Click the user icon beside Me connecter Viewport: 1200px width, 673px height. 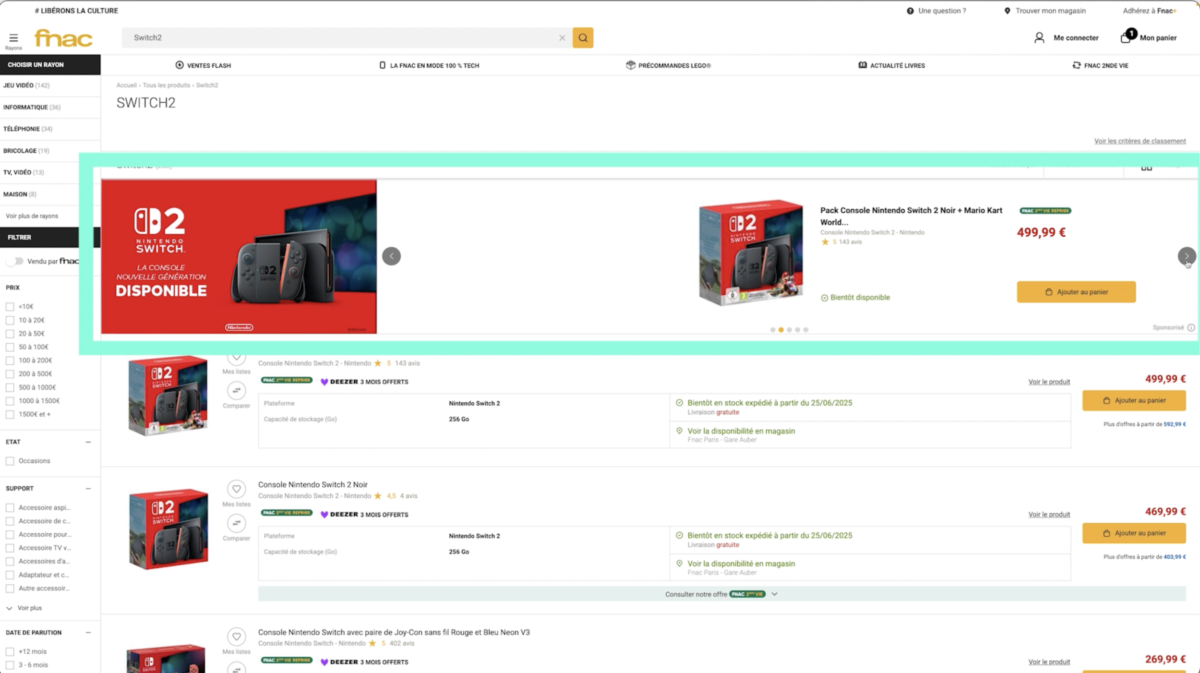pos(1039,38)
